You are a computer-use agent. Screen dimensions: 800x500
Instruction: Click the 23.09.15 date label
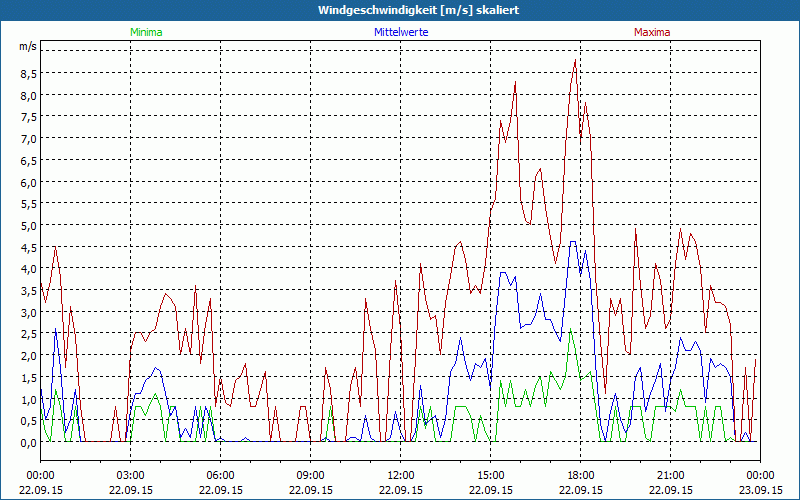coord(760,490)
